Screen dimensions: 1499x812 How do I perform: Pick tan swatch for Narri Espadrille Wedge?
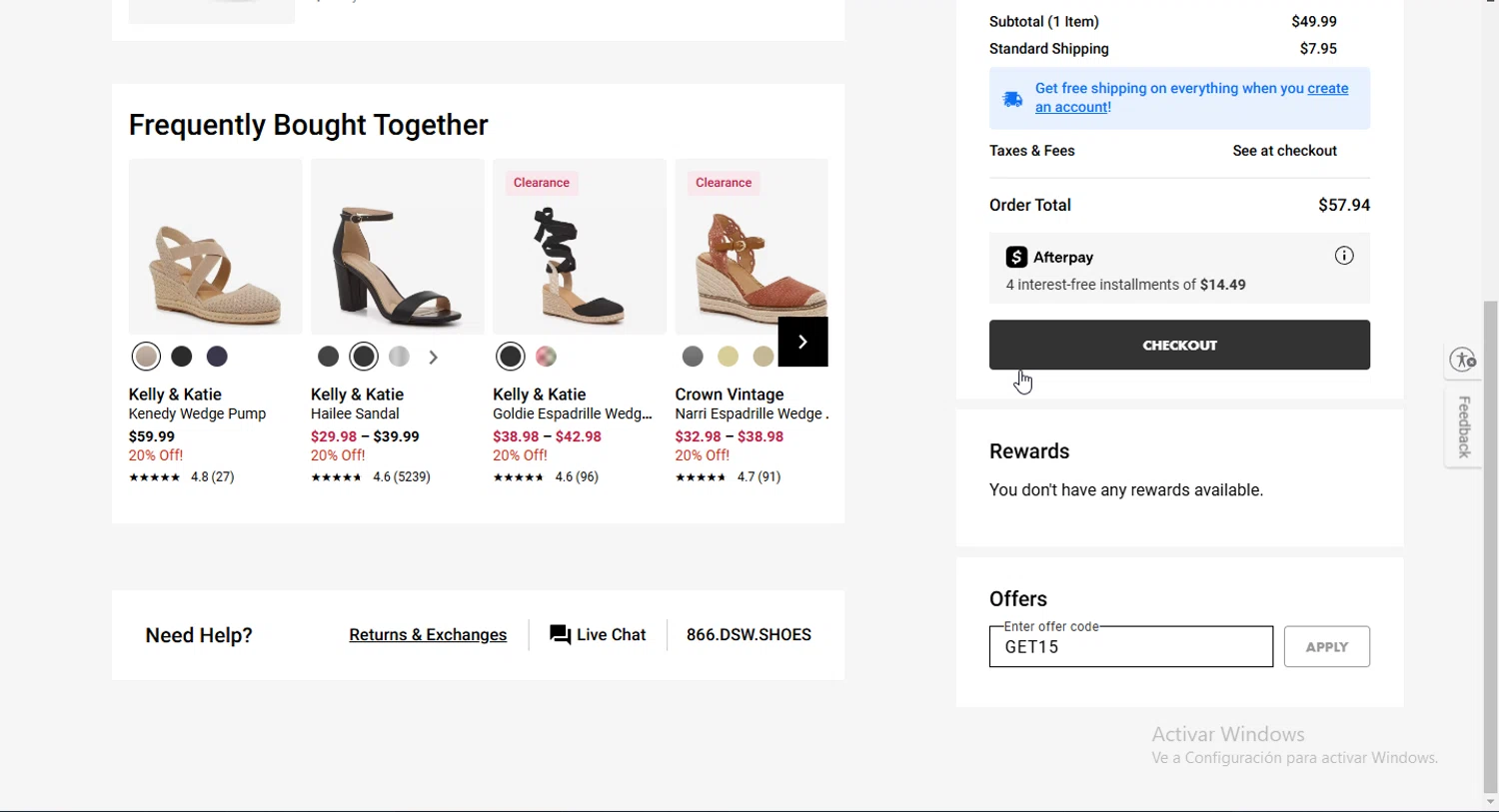(x=763, y=357)
